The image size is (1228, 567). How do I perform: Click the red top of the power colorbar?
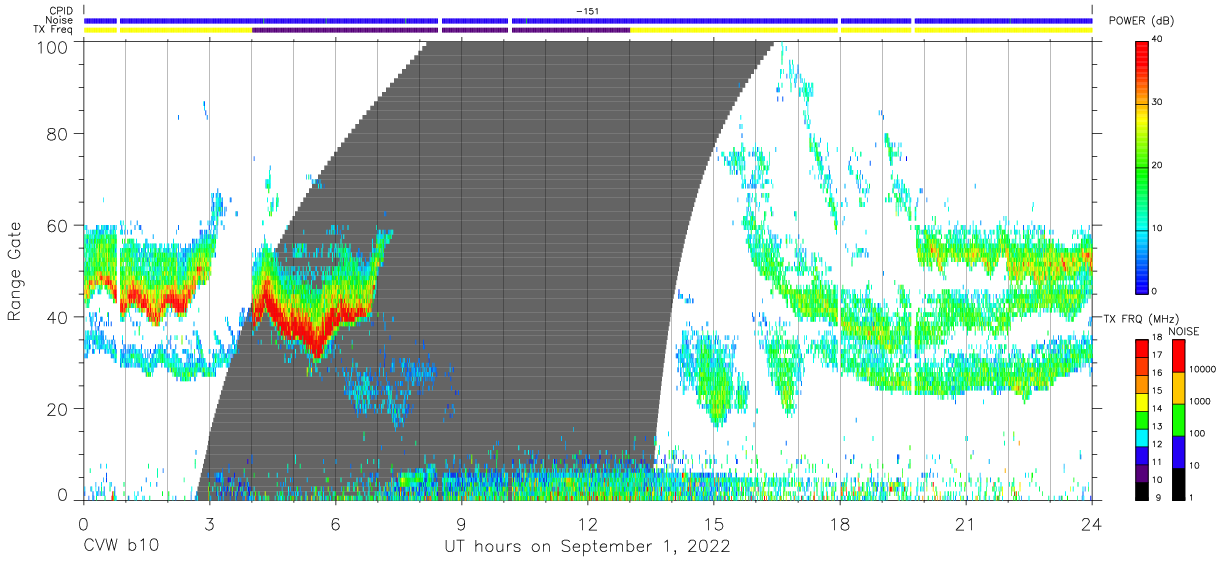(1142, 50)
